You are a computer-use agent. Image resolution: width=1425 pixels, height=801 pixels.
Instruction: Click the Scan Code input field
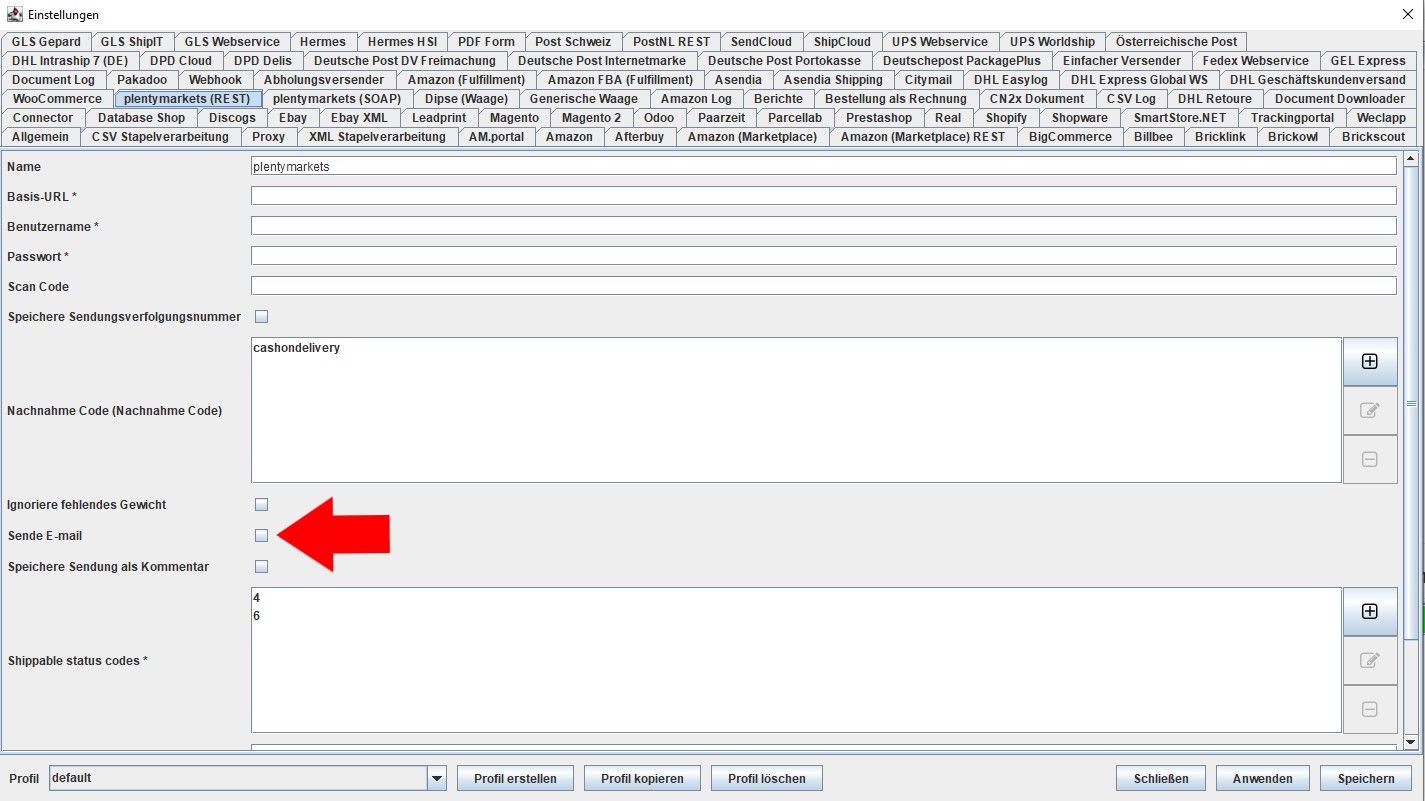pos(824,286)
